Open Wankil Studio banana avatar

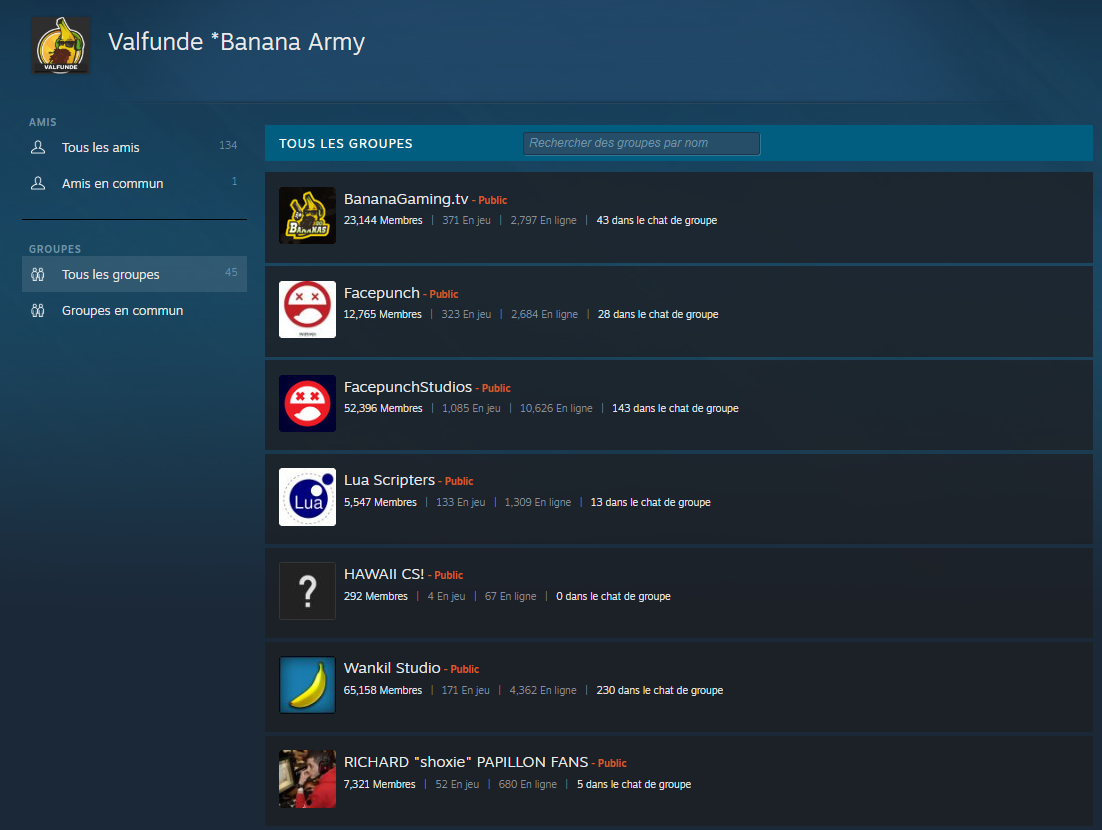pyautogui.click(x=307, y=685)
